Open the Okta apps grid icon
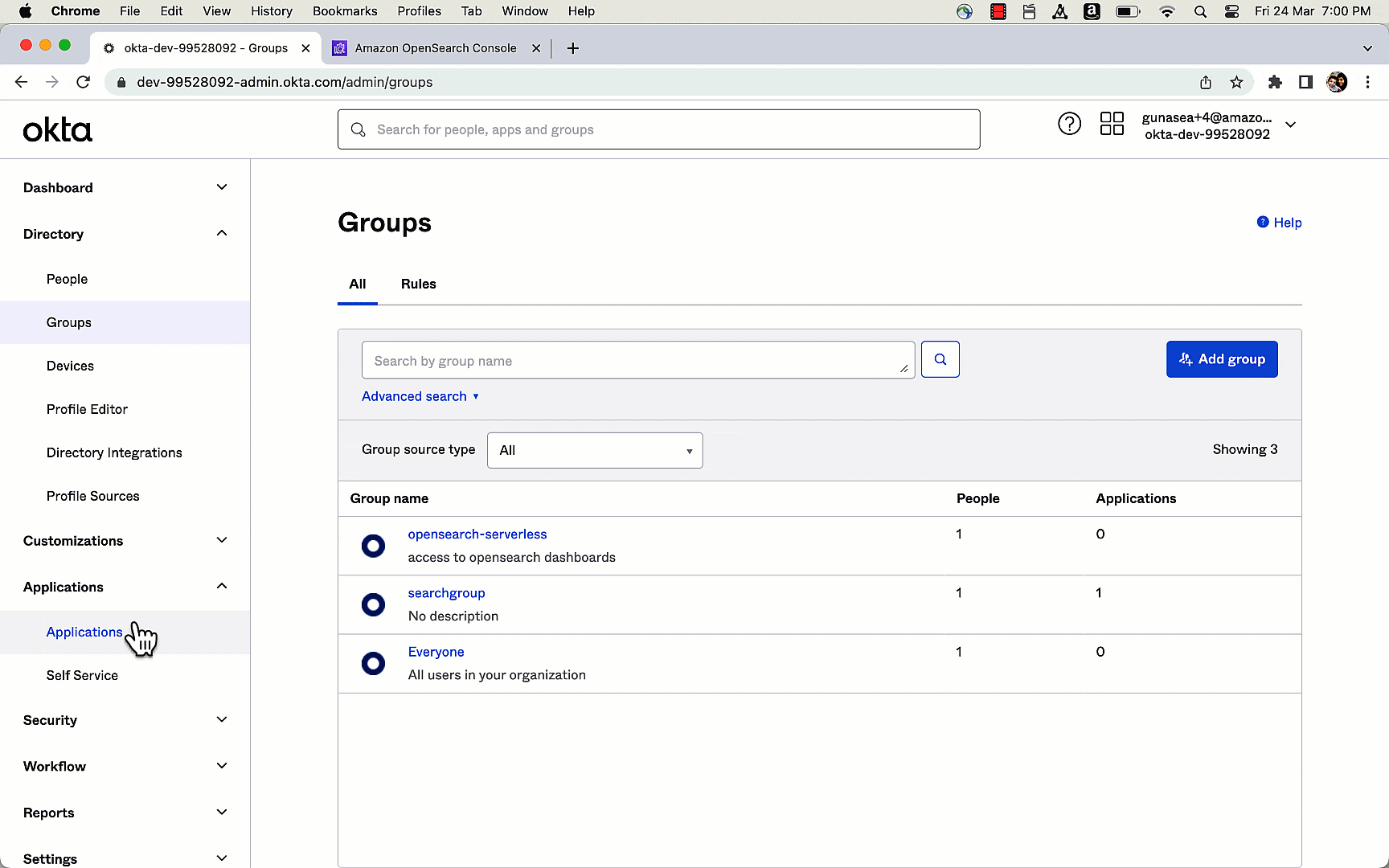1389x868 pixels. point(1112,124)
